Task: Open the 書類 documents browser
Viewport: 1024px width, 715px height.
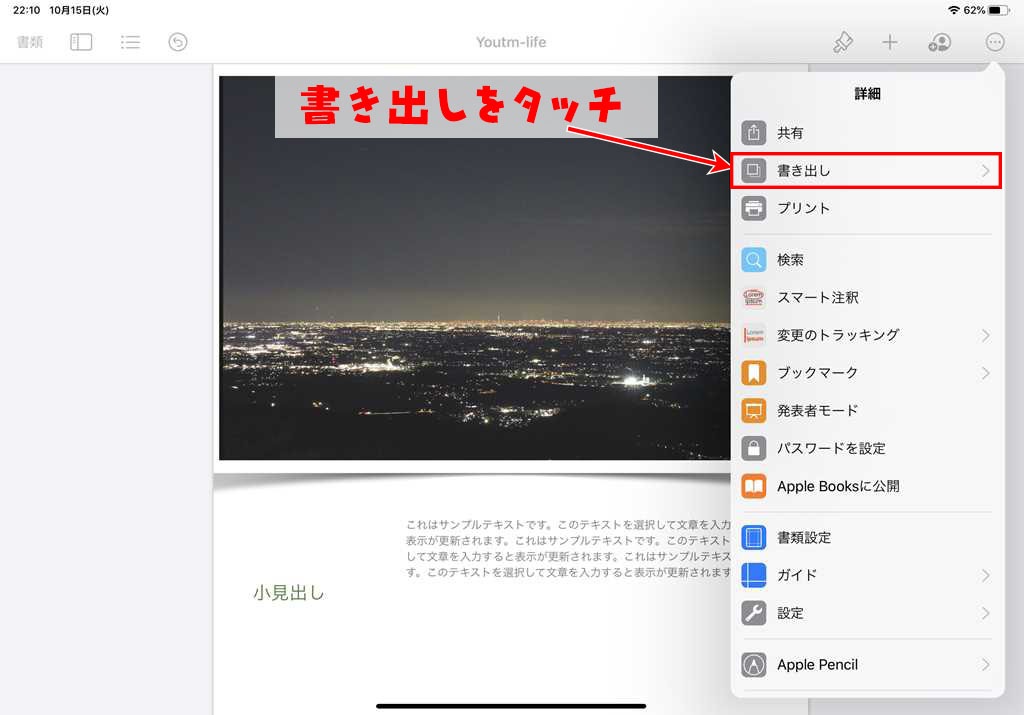Action: (29, 42)
